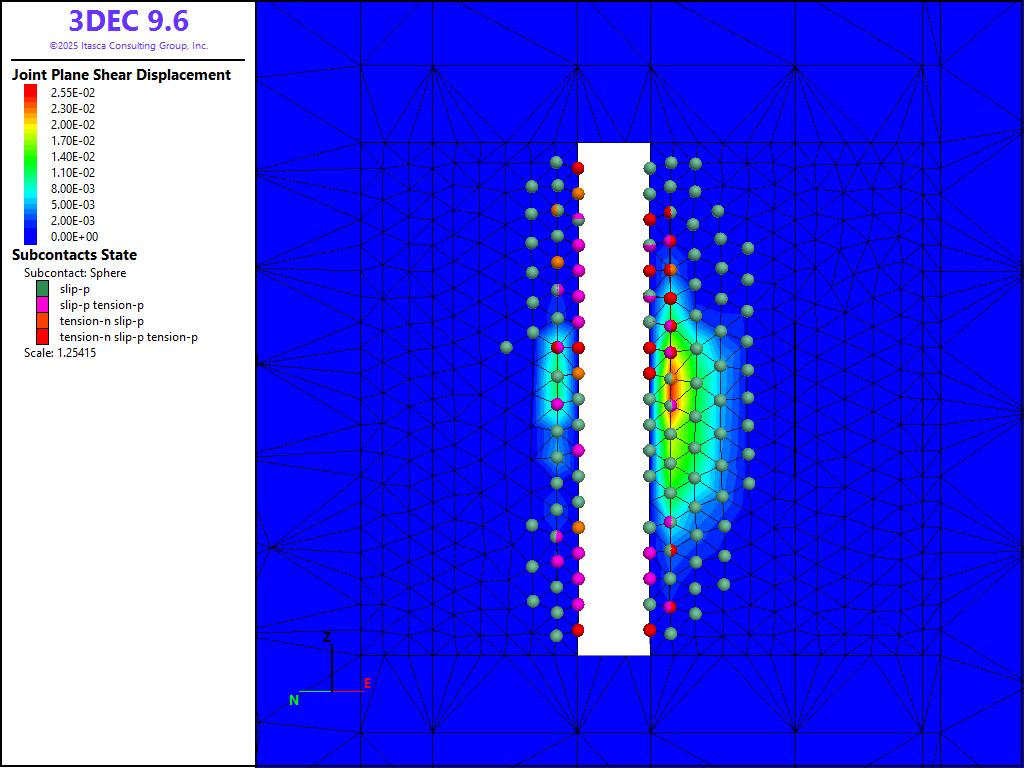The height and width of the screenshot is (768, 1024).
Task: Select the magenta slip-p tension-p swatch
Action: pyautogui.click(x=42, y=305)
